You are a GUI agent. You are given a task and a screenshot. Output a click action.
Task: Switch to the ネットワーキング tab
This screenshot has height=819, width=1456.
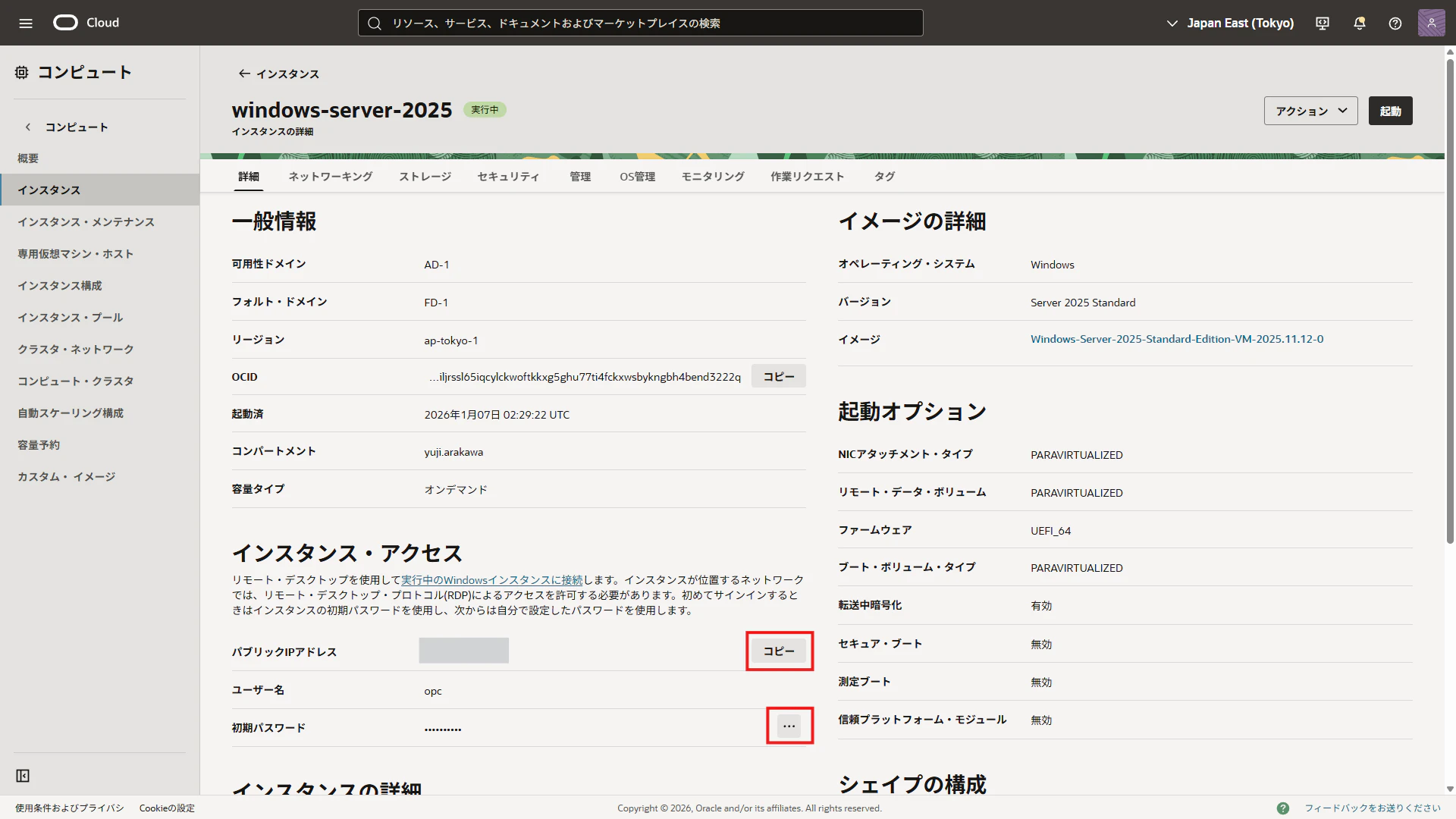click(331, 177)
